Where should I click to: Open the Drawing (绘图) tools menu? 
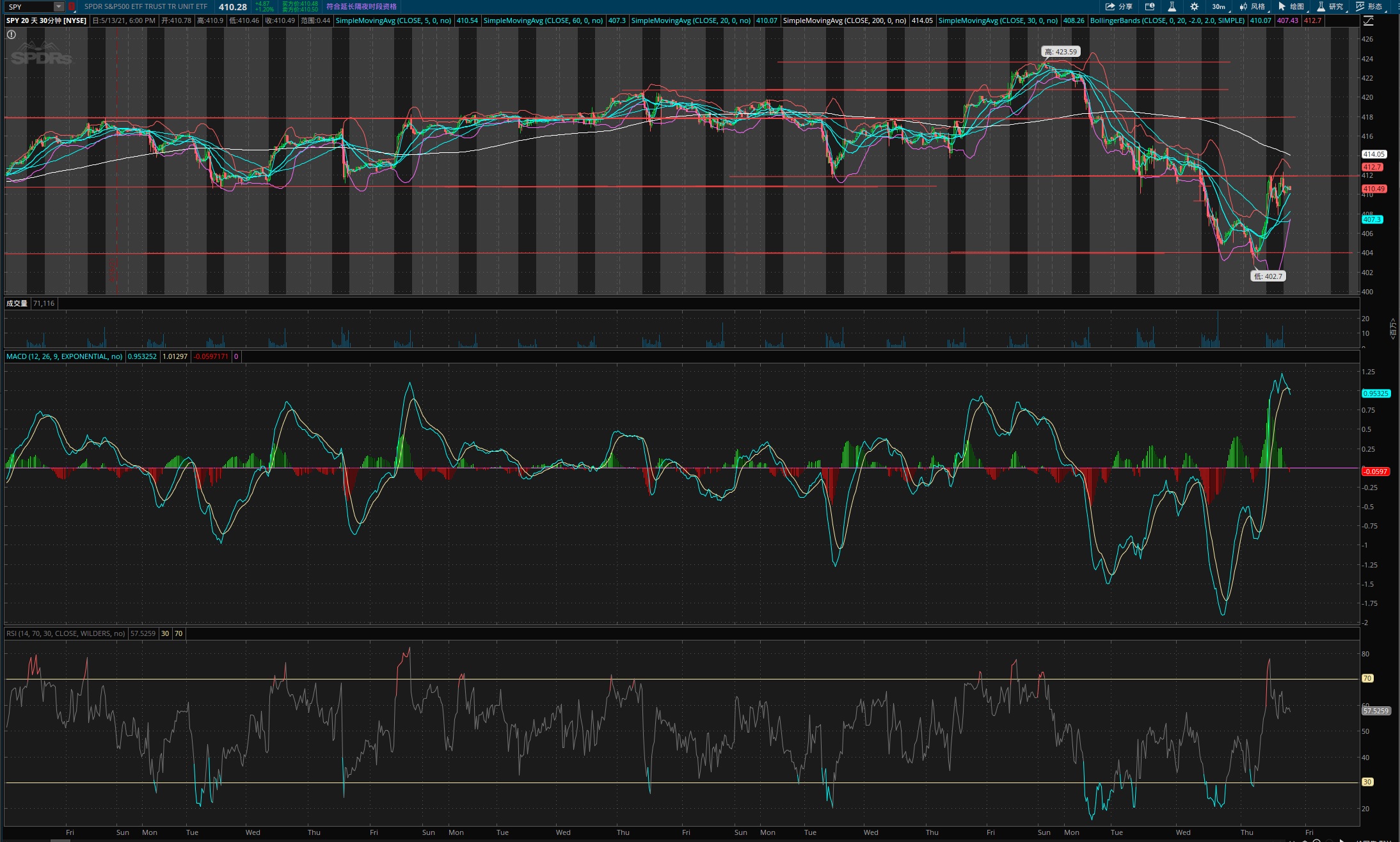[1291, 6]
